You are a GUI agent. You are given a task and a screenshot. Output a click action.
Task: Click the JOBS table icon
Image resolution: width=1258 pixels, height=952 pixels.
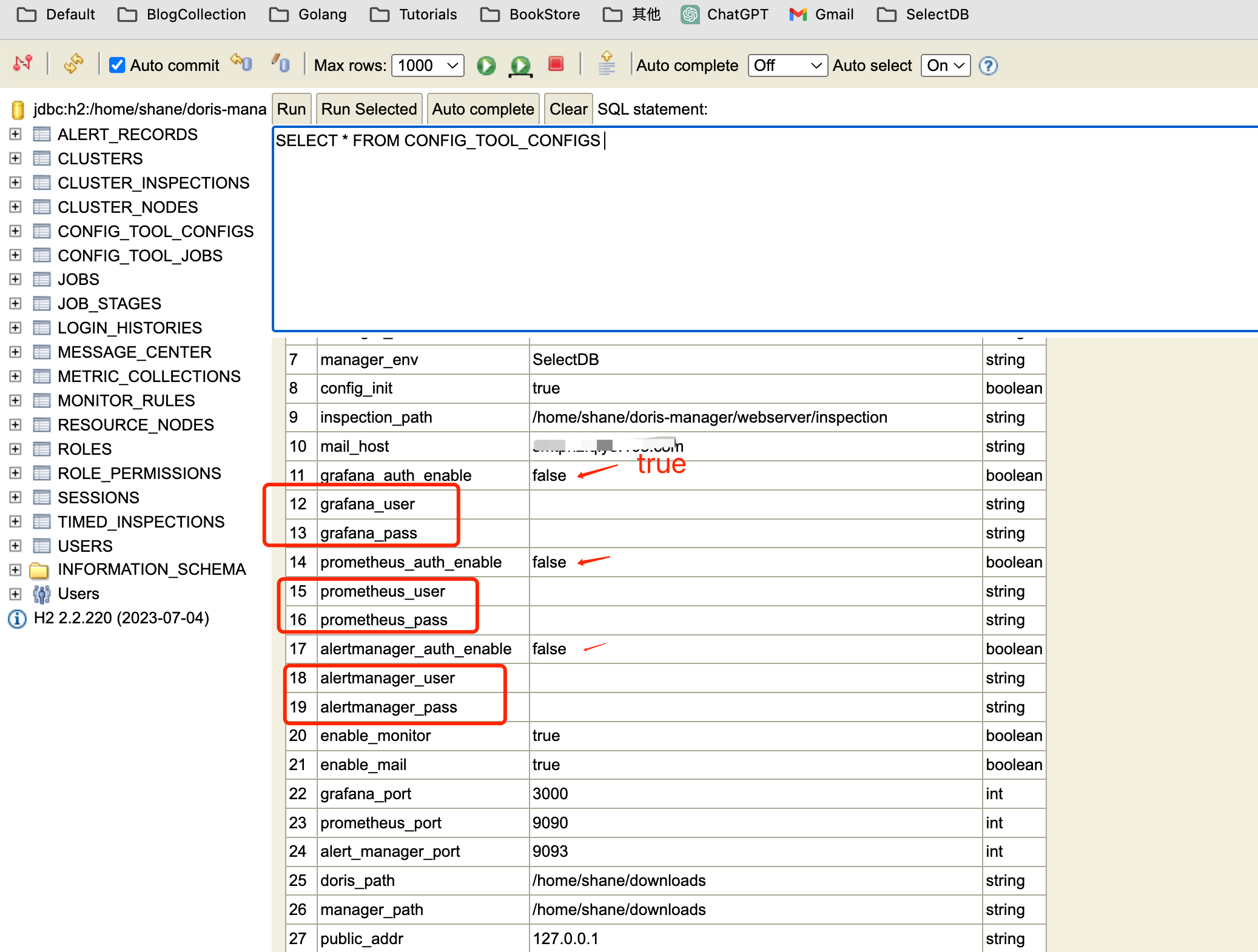click(x=41, y=279)
